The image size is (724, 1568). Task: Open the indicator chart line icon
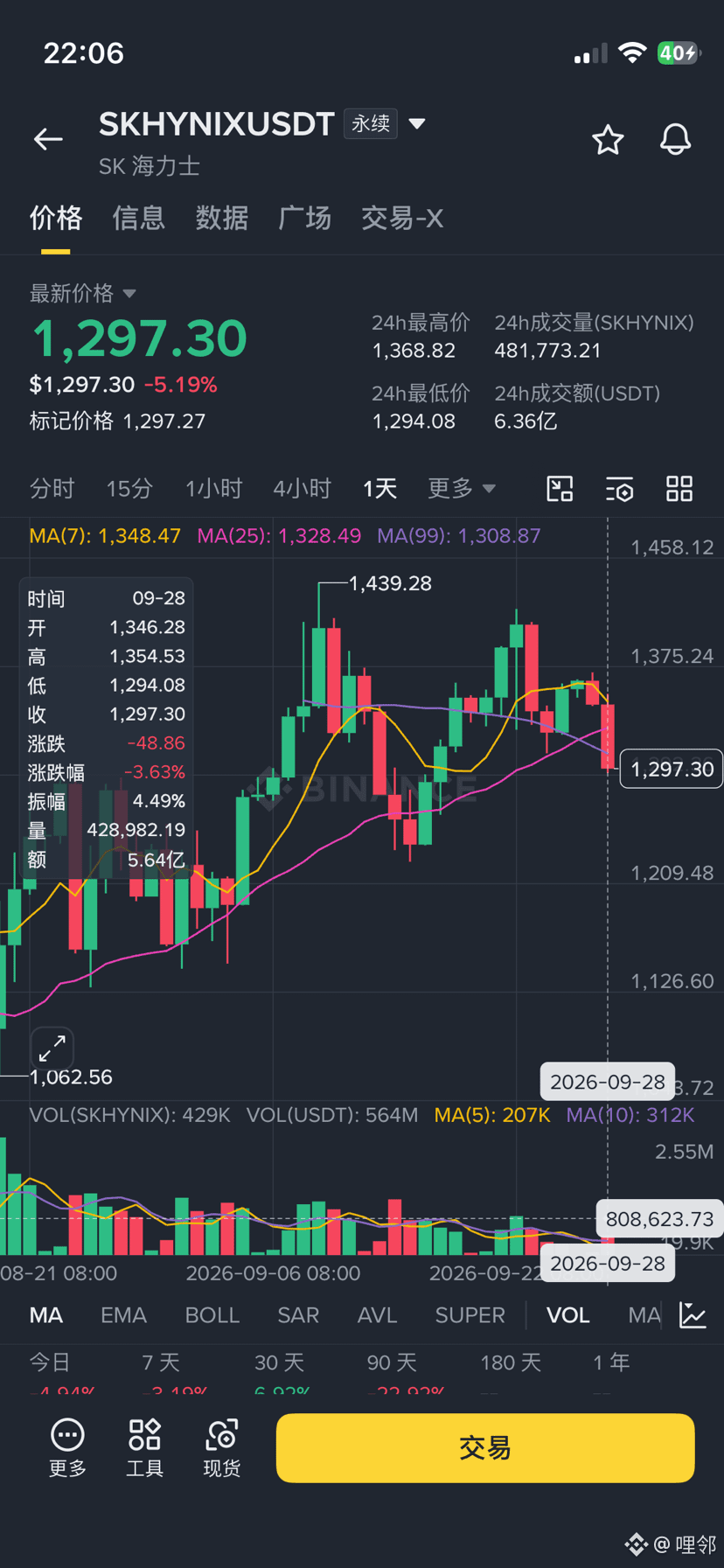tap(693, 1315)
